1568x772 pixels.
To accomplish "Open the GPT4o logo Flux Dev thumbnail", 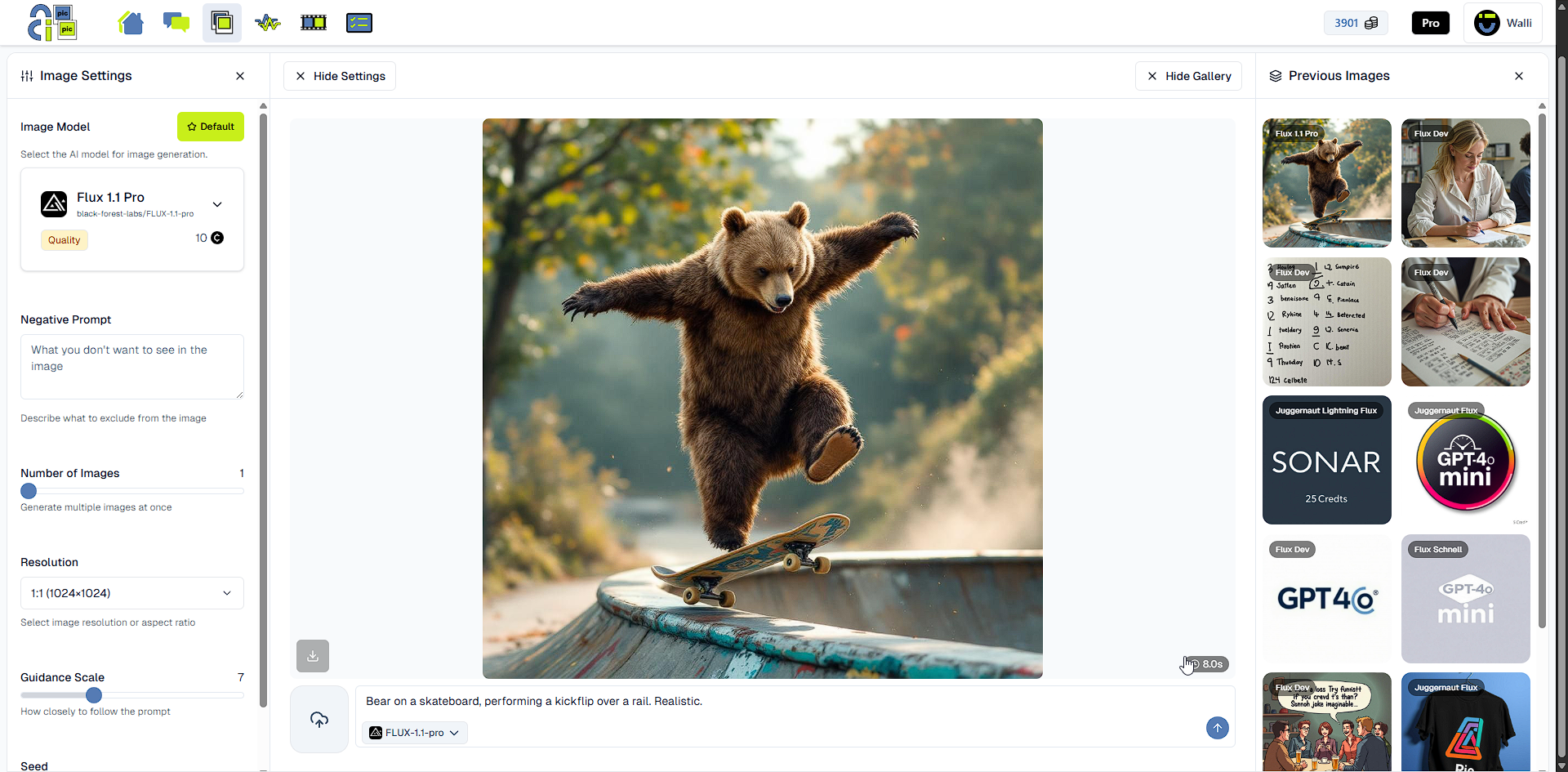I will tap(1327, 599).
